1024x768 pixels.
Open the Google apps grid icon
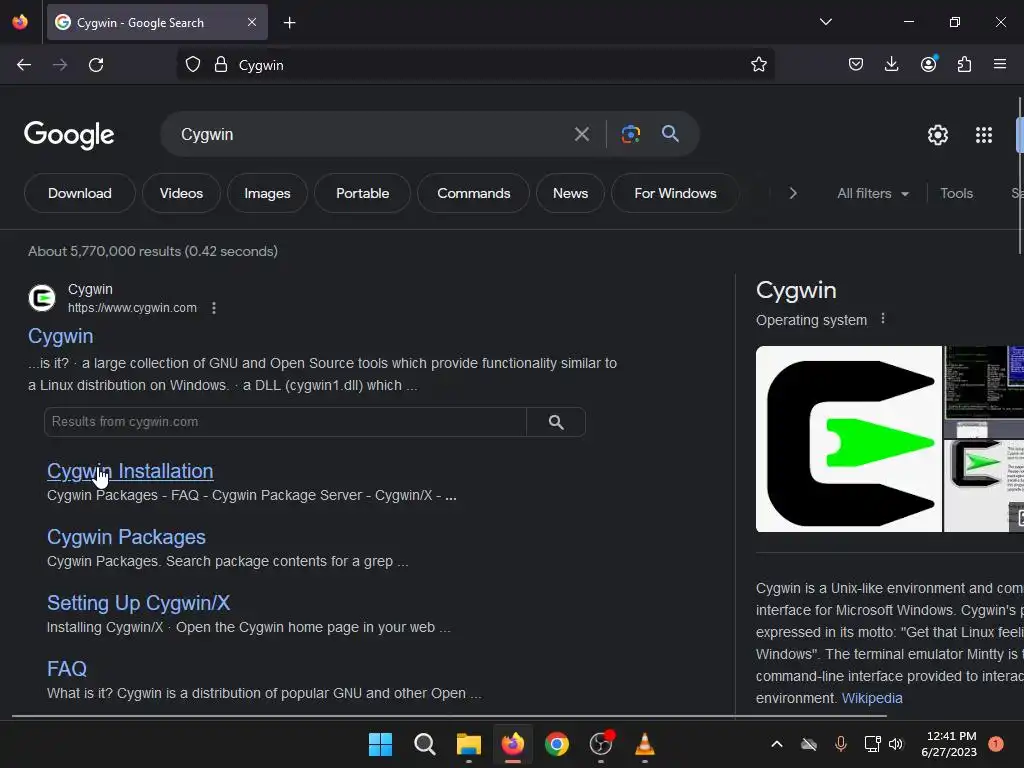click(984, 135)
